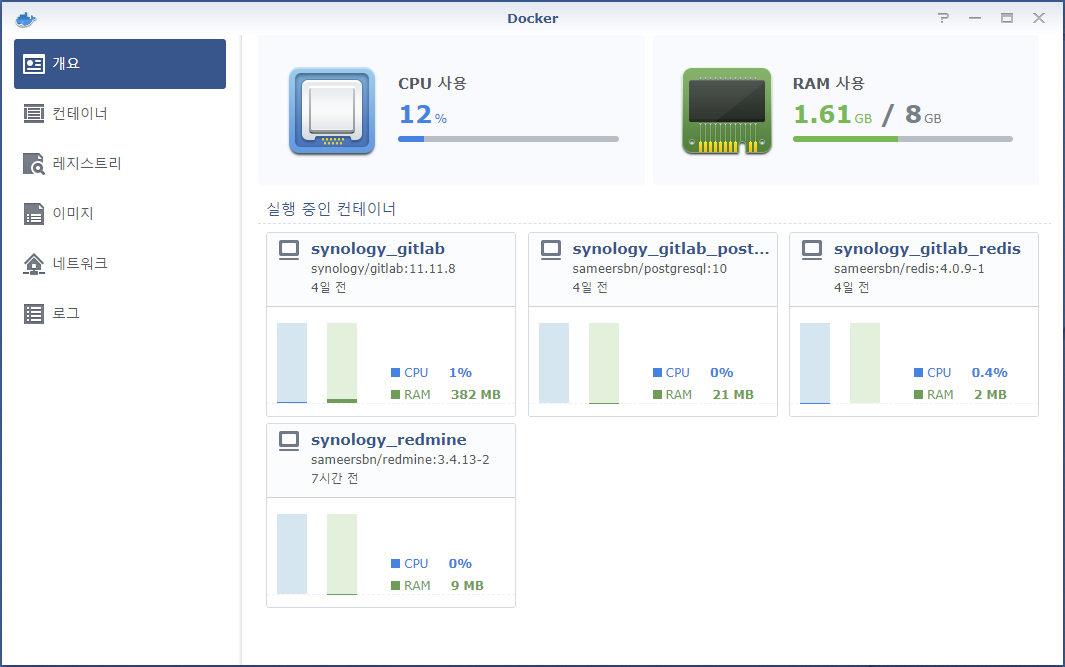Open the synology_gitlab container name

(378, 249)
